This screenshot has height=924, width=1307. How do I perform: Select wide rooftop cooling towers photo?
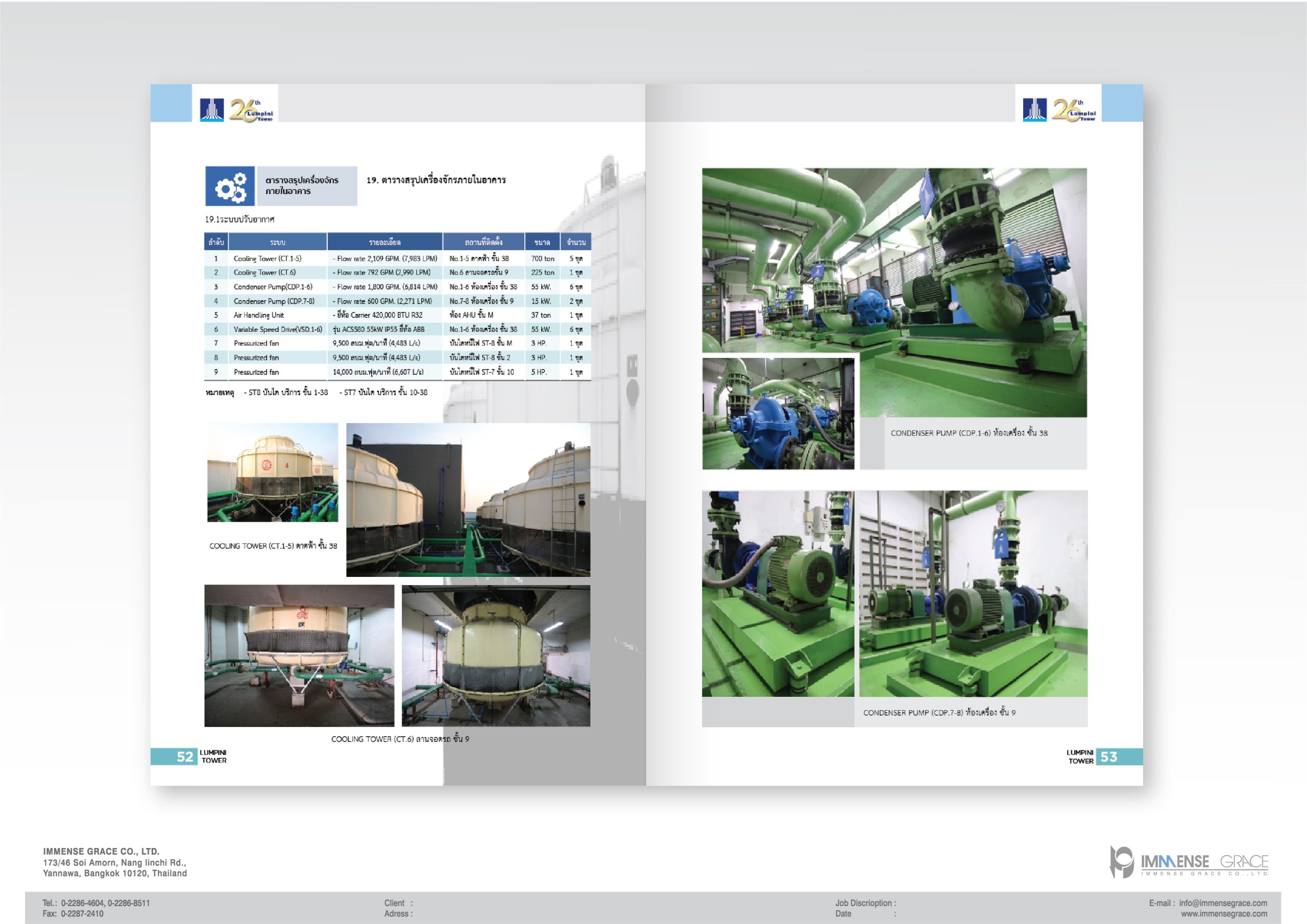tap(468, 499)
